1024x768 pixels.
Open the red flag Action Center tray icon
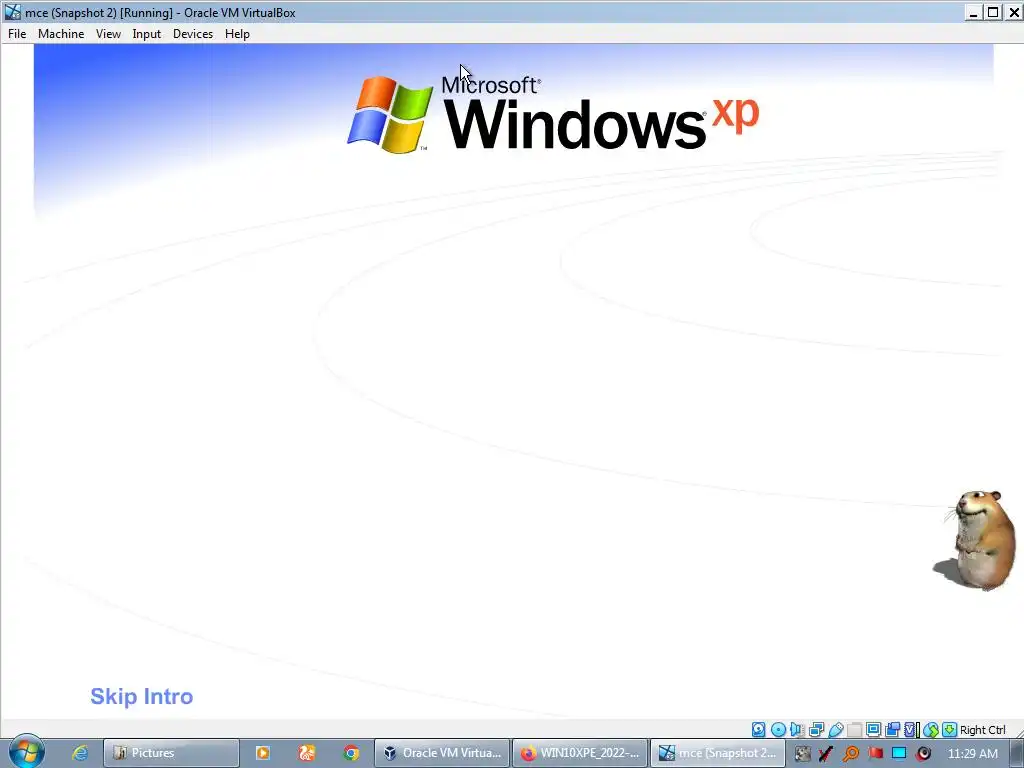pos(875,753)
